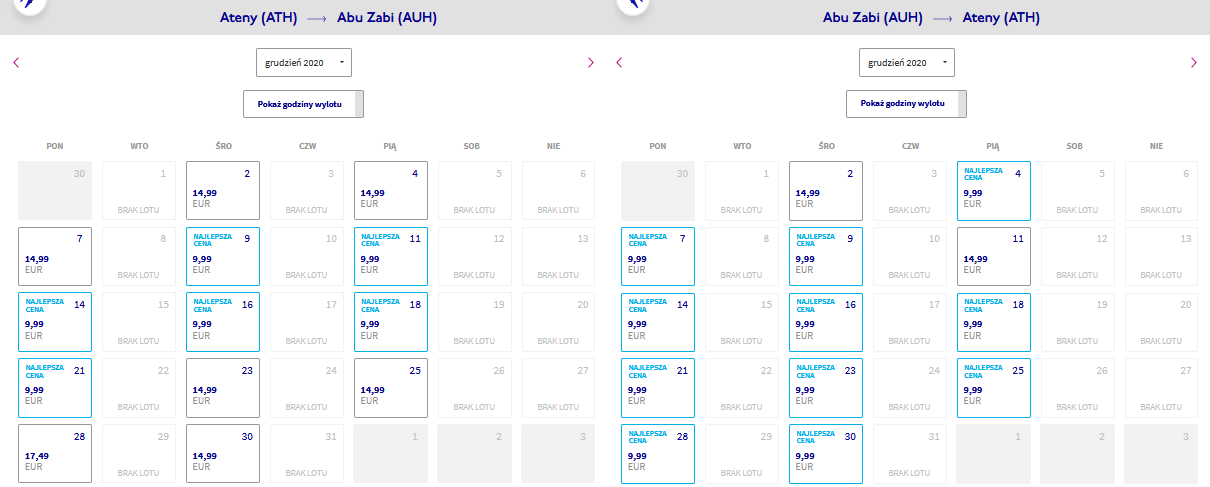This screenshot has height=487, width=1210.
Task: Go to previous month on Abu Zabi–Ateny calendar
Action: point(619,62)
